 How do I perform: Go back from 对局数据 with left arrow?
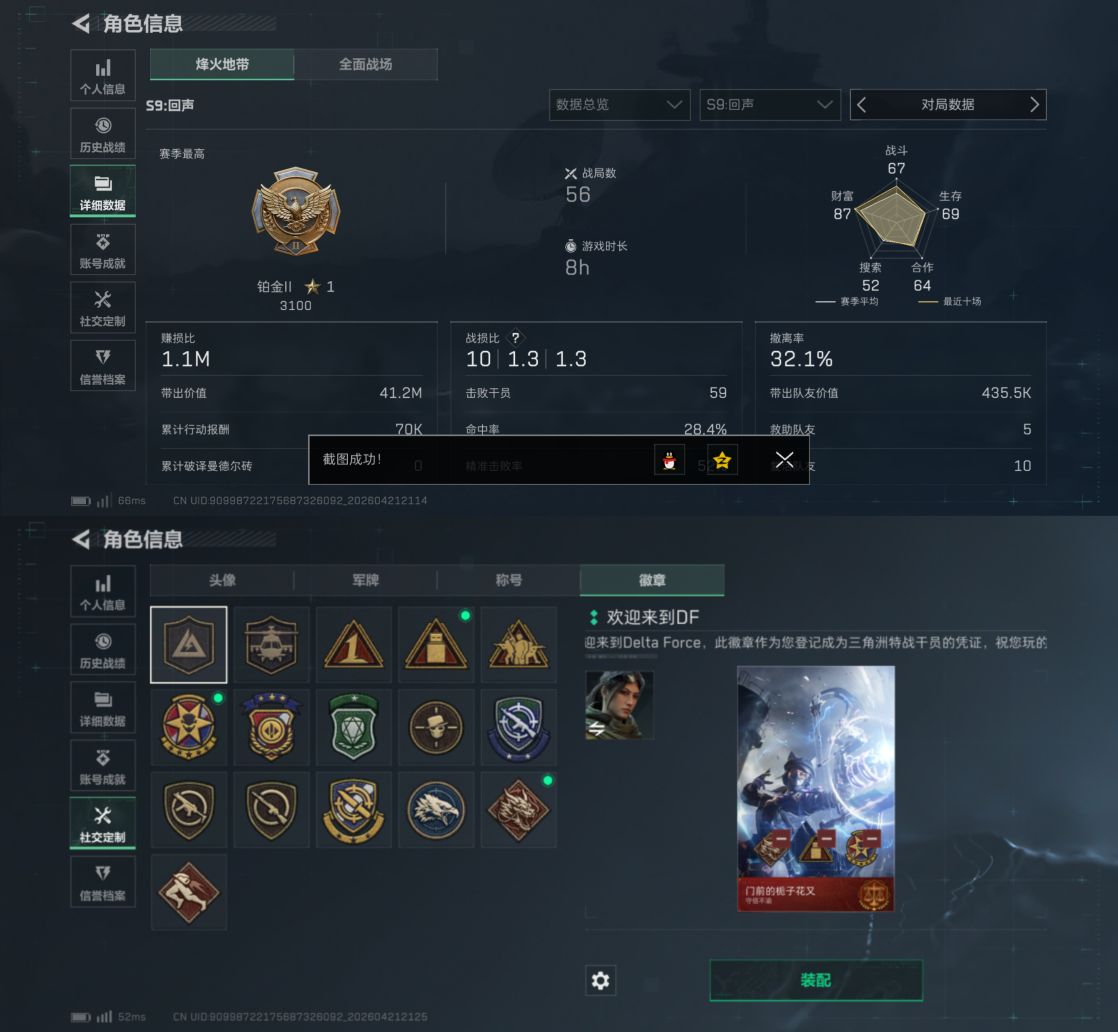(x=862, y=105)
